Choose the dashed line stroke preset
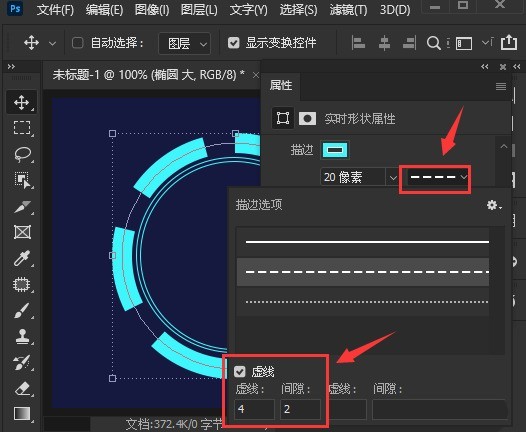Screen dimensions: 526x432 pyautogui.click(x=363, y=272)
